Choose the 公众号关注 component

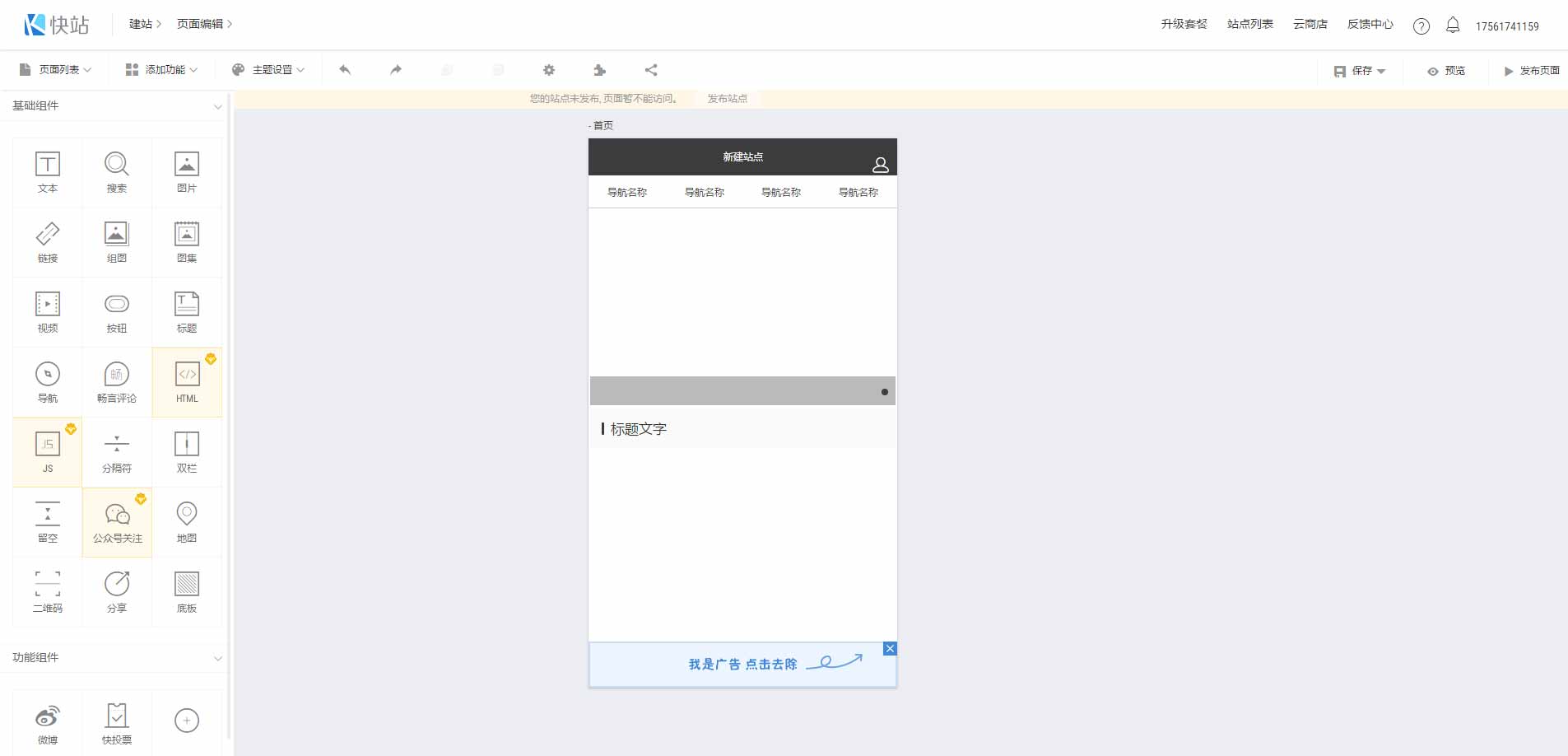[117, 521]
